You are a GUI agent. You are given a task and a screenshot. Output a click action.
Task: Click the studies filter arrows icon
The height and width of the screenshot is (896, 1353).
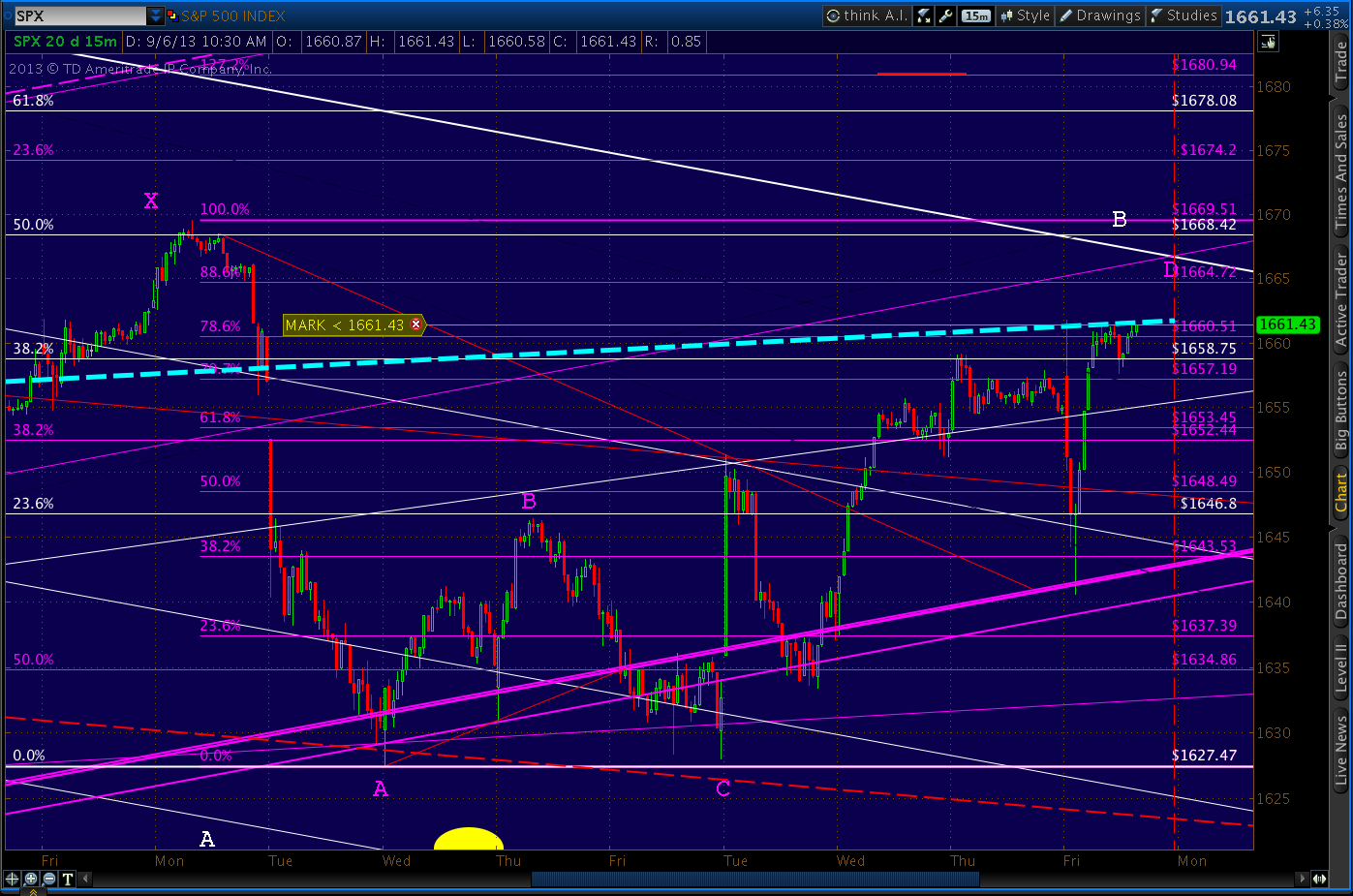(x=923, y=15)
